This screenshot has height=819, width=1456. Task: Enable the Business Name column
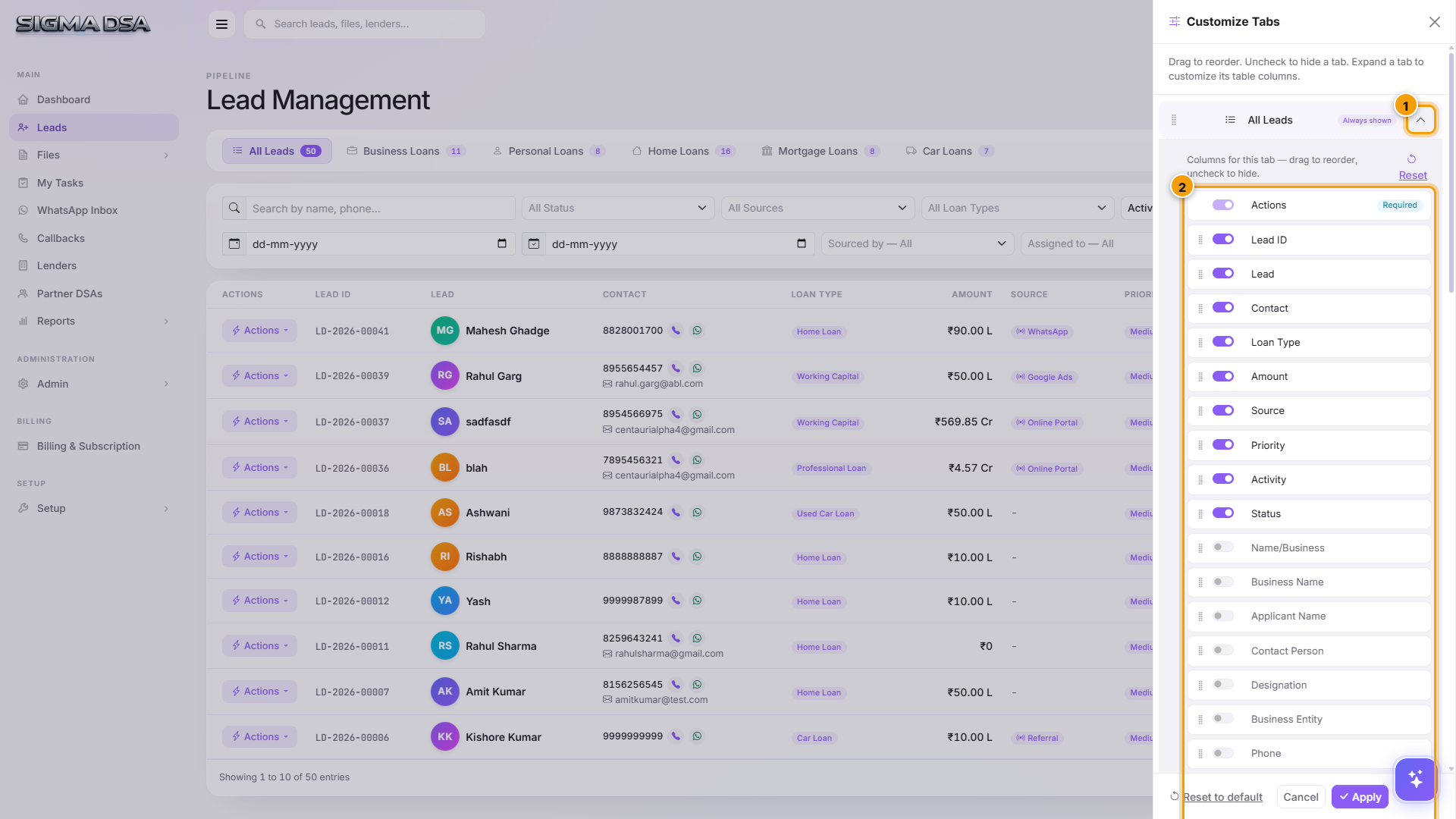point(1223,582)
